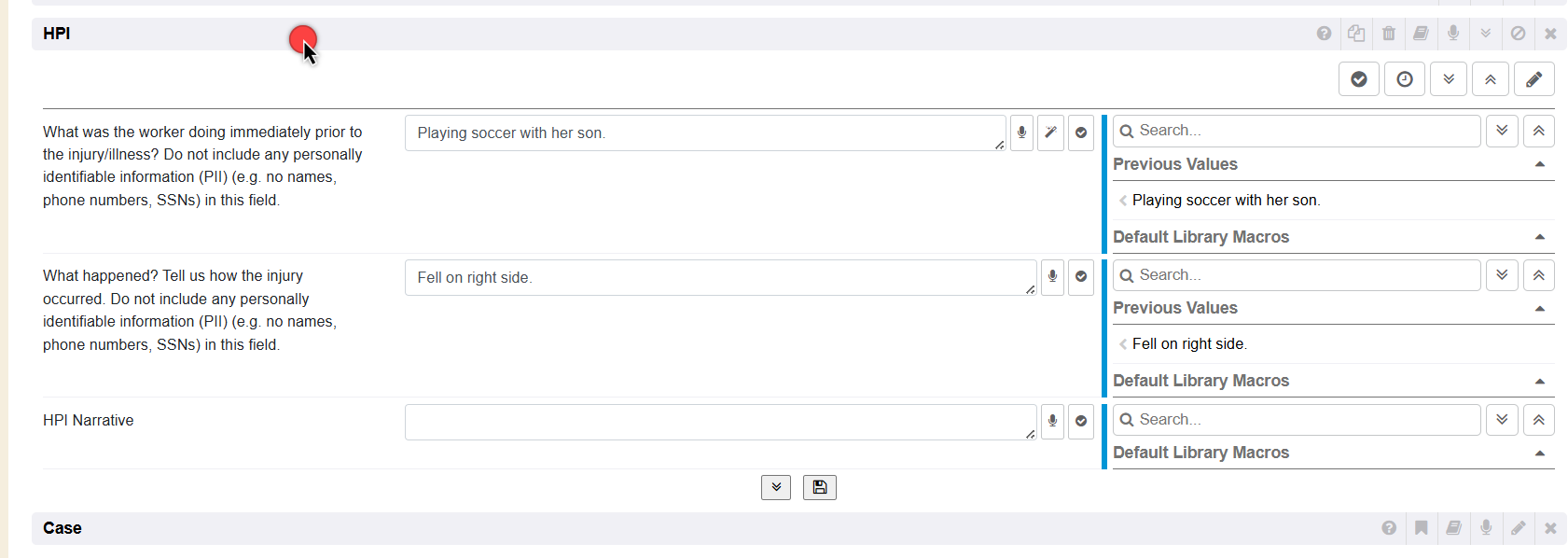Click magic wand icon beside soccer answer
The image size is (1568, 558).
point(1050,133)
